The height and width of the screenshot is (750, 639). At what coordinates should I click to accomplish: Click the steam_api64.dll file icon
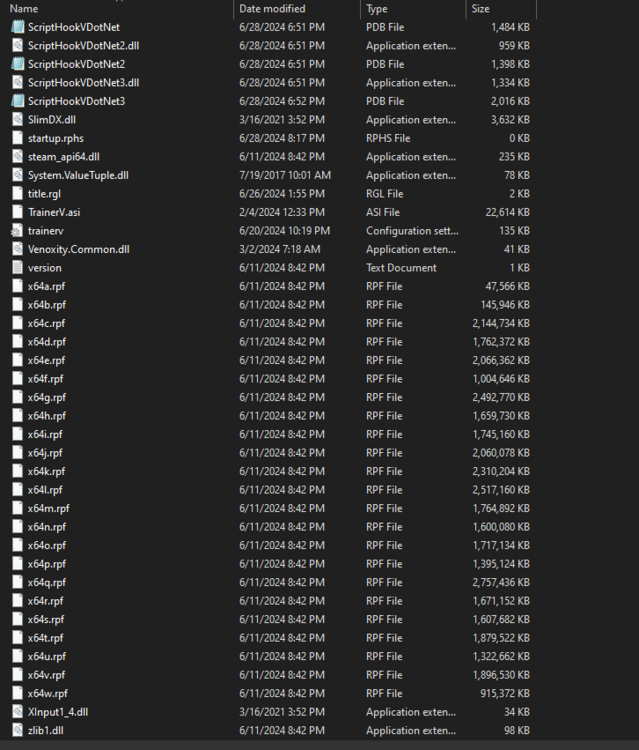pos(18,157)
